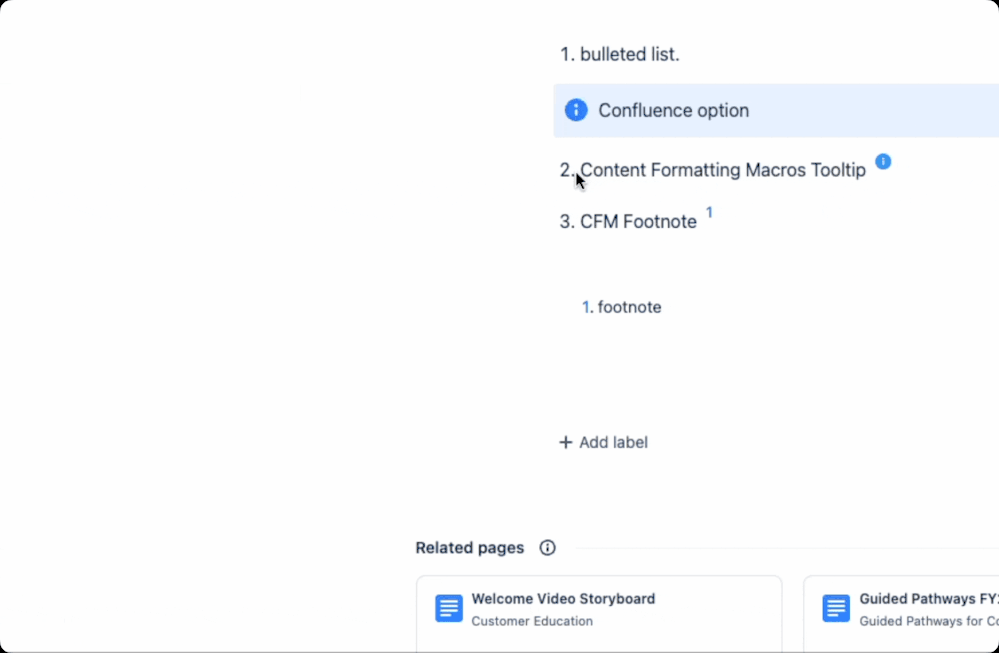
Task: Click the Welcome Video Storyboard page icon
Action: click(x=449, y=608)
